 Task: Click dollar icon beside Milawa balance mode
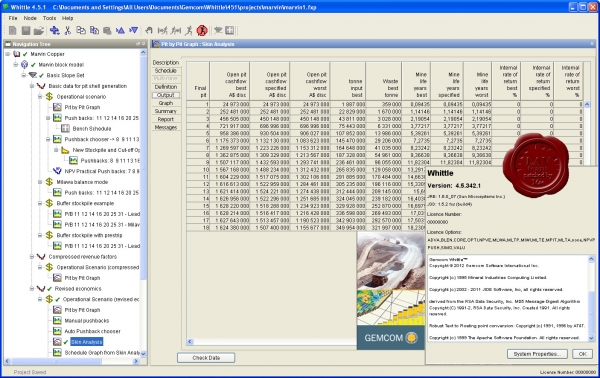[49, 182]
